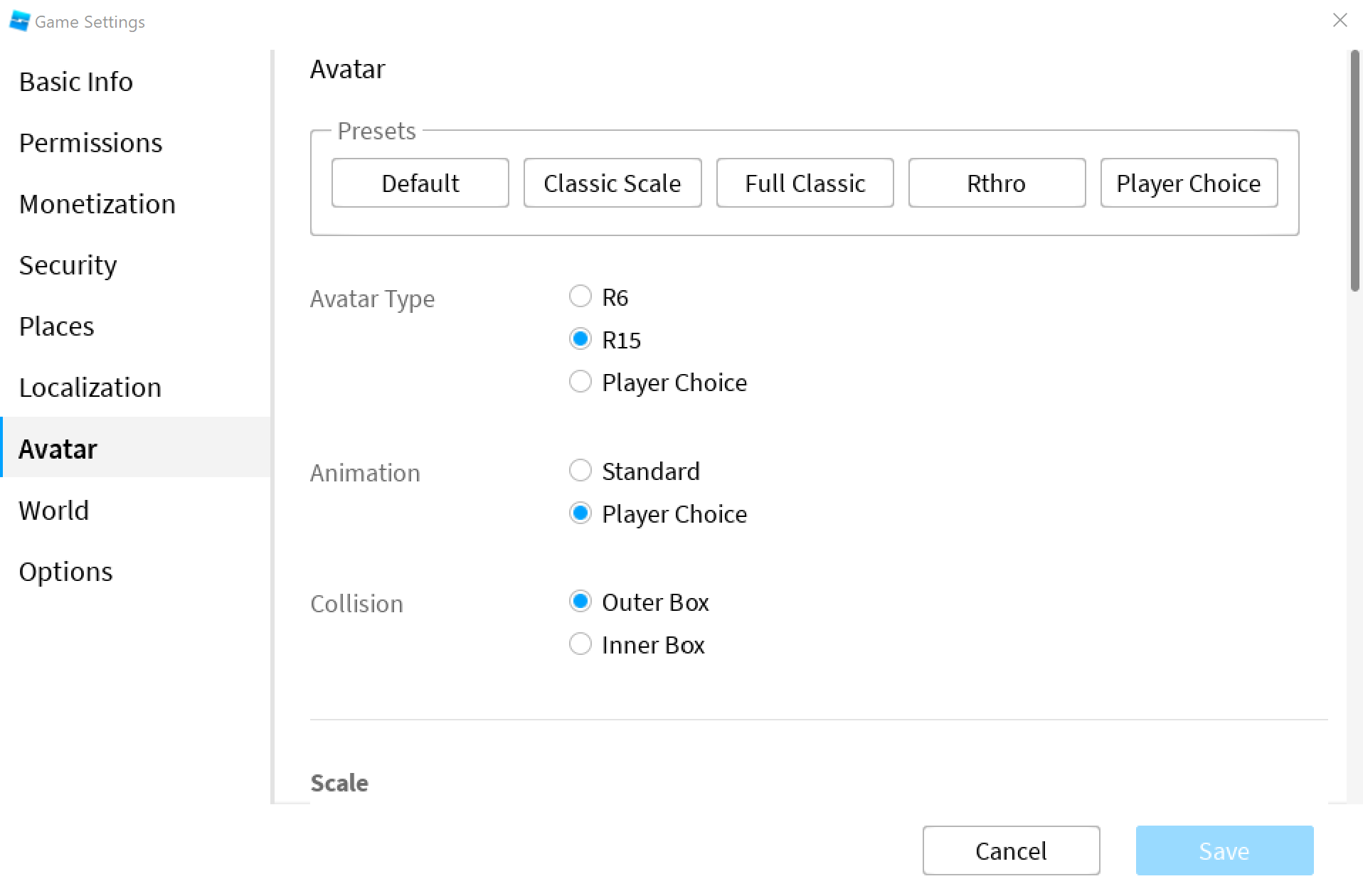Click the Cancel button

pos(1010,850)
